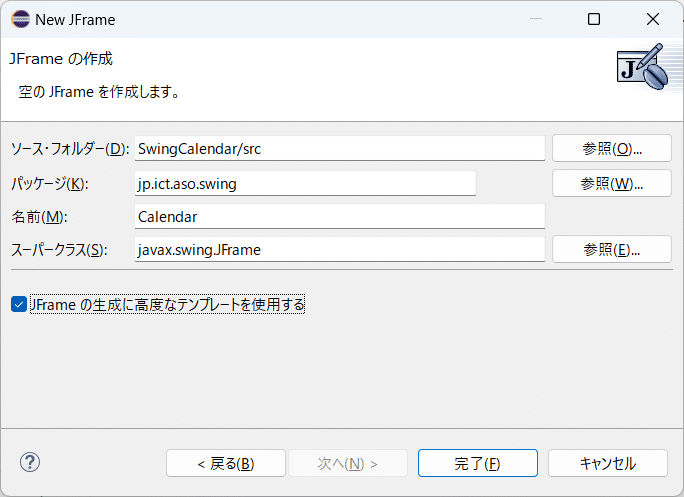
Task: Click the name field containing Calendar
Action: click(340, 216)
